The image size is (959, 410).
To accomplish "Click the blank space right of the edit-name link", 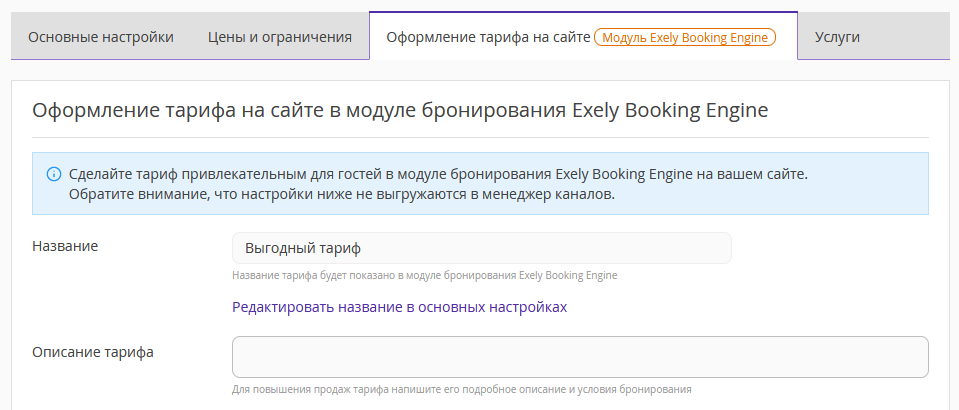I will click(747, 307).
